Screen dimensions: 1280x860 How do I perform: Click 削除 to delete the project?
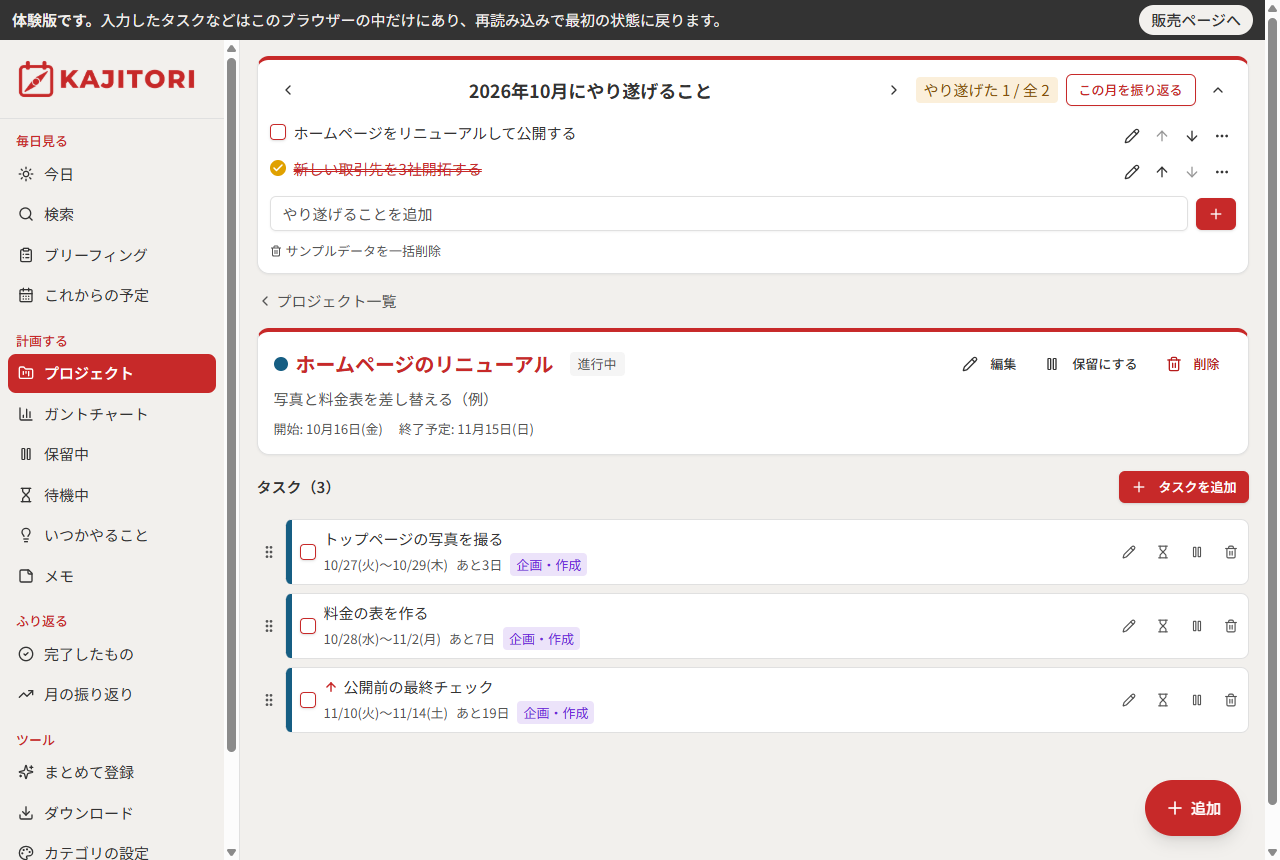point(1194,364)
